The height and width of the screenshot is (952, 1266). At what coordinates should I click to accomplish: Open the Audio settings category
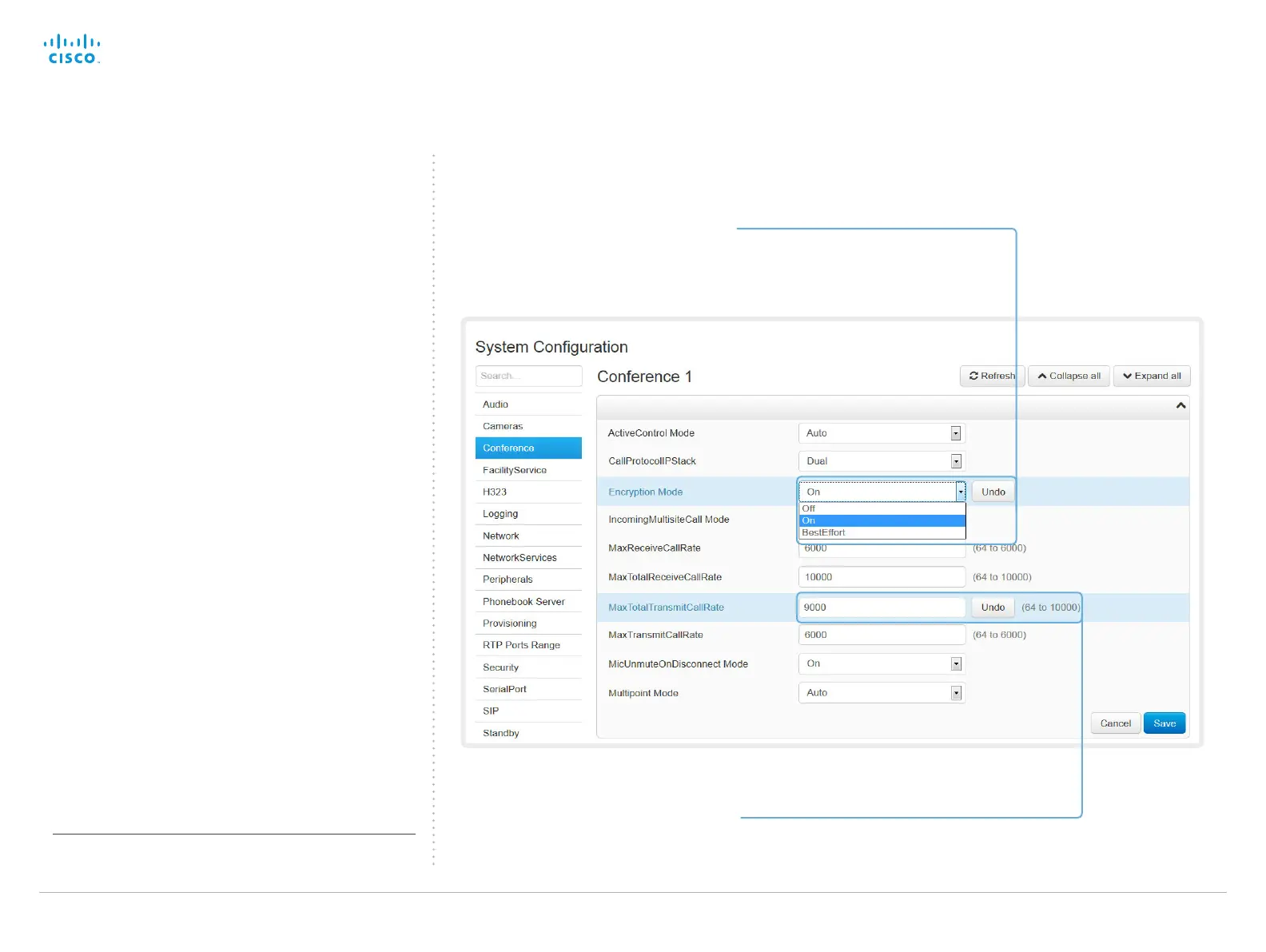click(496, 404)
